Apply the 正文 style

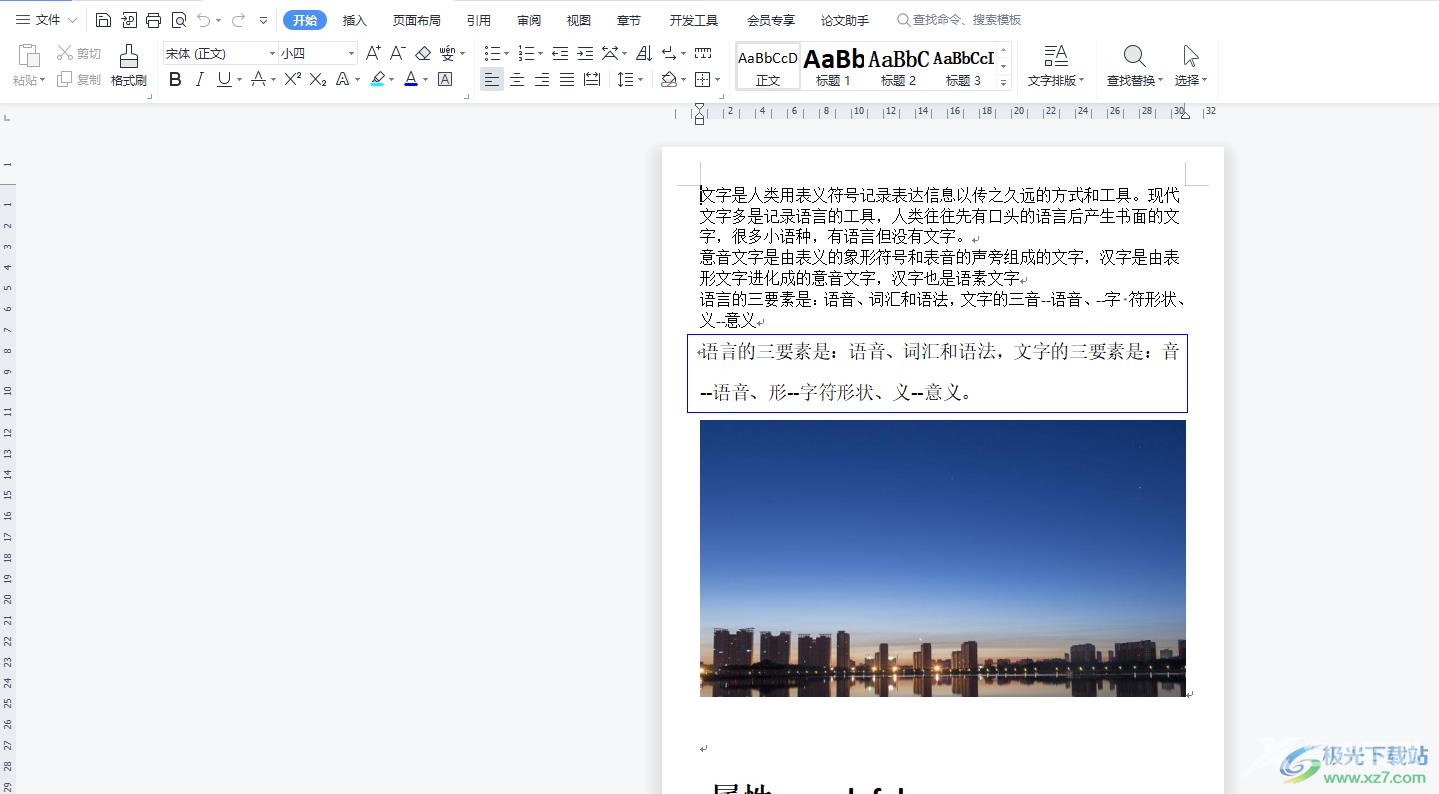pyautogui.click(x=768, y=66)
